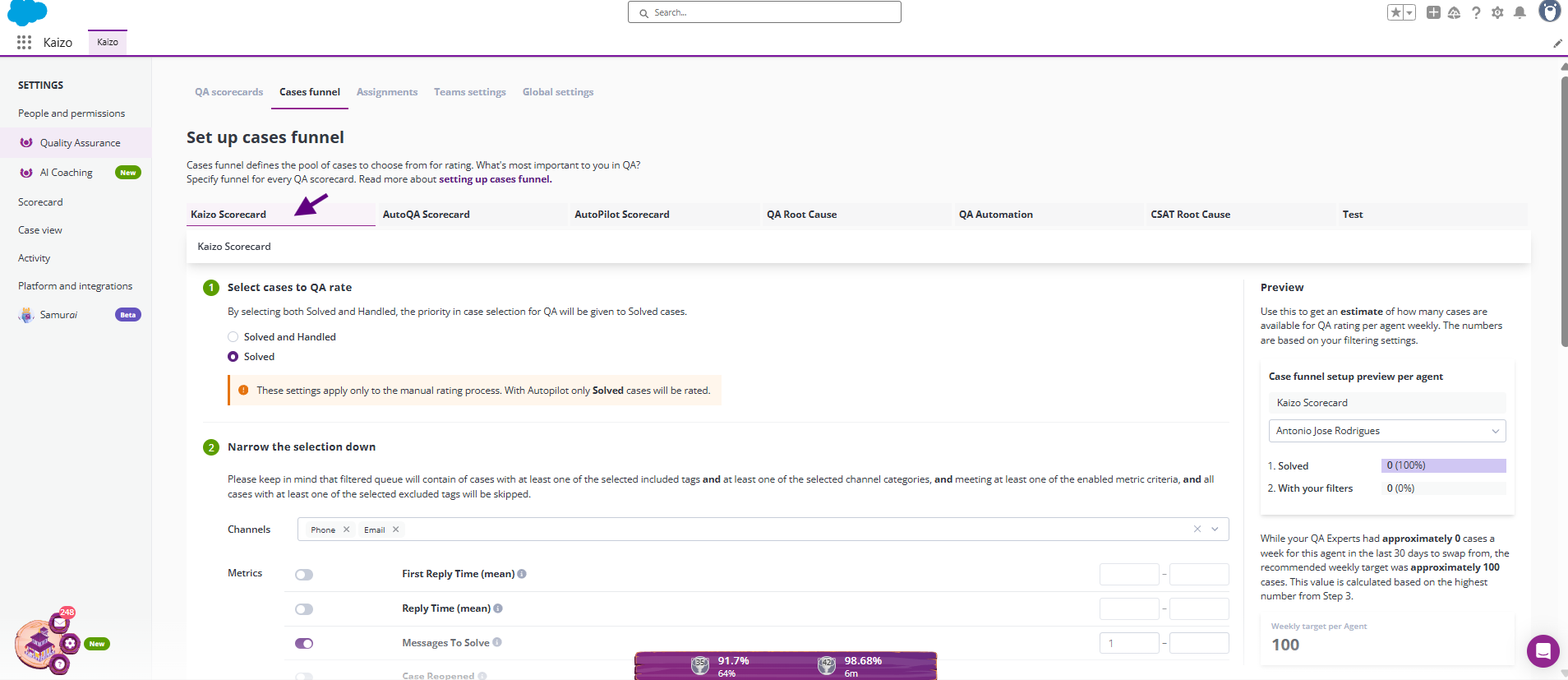This screenshot has width=1568, height=680.
Task: Switch to Teams settings tab
Action: coord(470,92)
